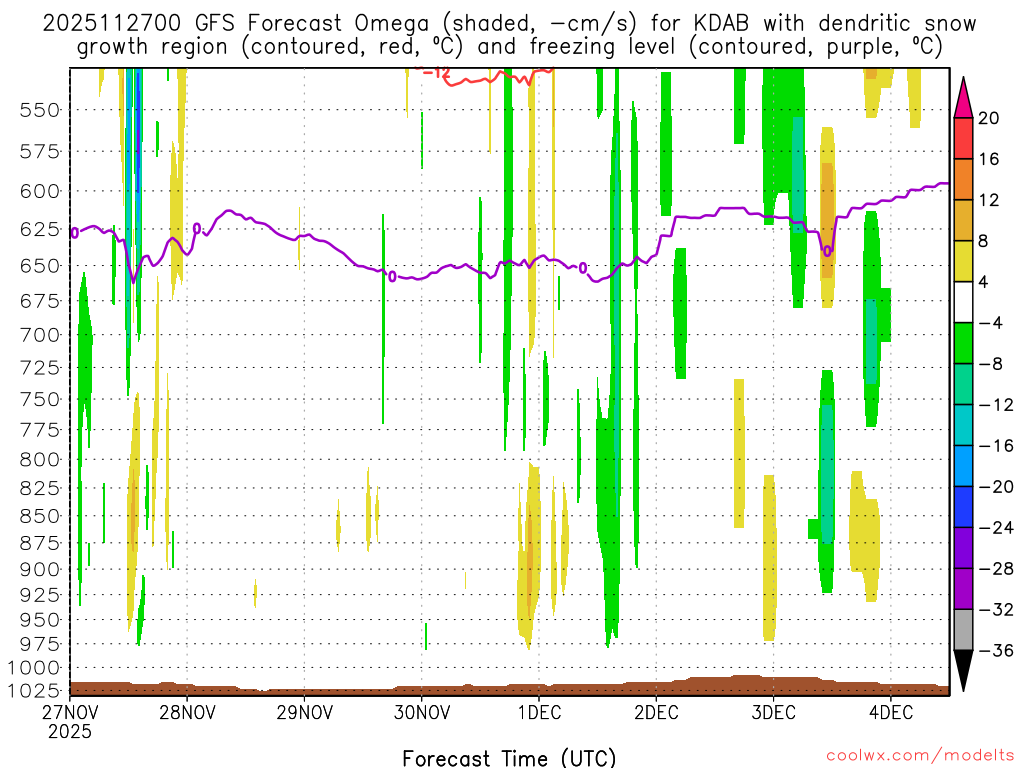1024x768 pixels.
Task: Click the 4DEC date label
Action: 891,712
